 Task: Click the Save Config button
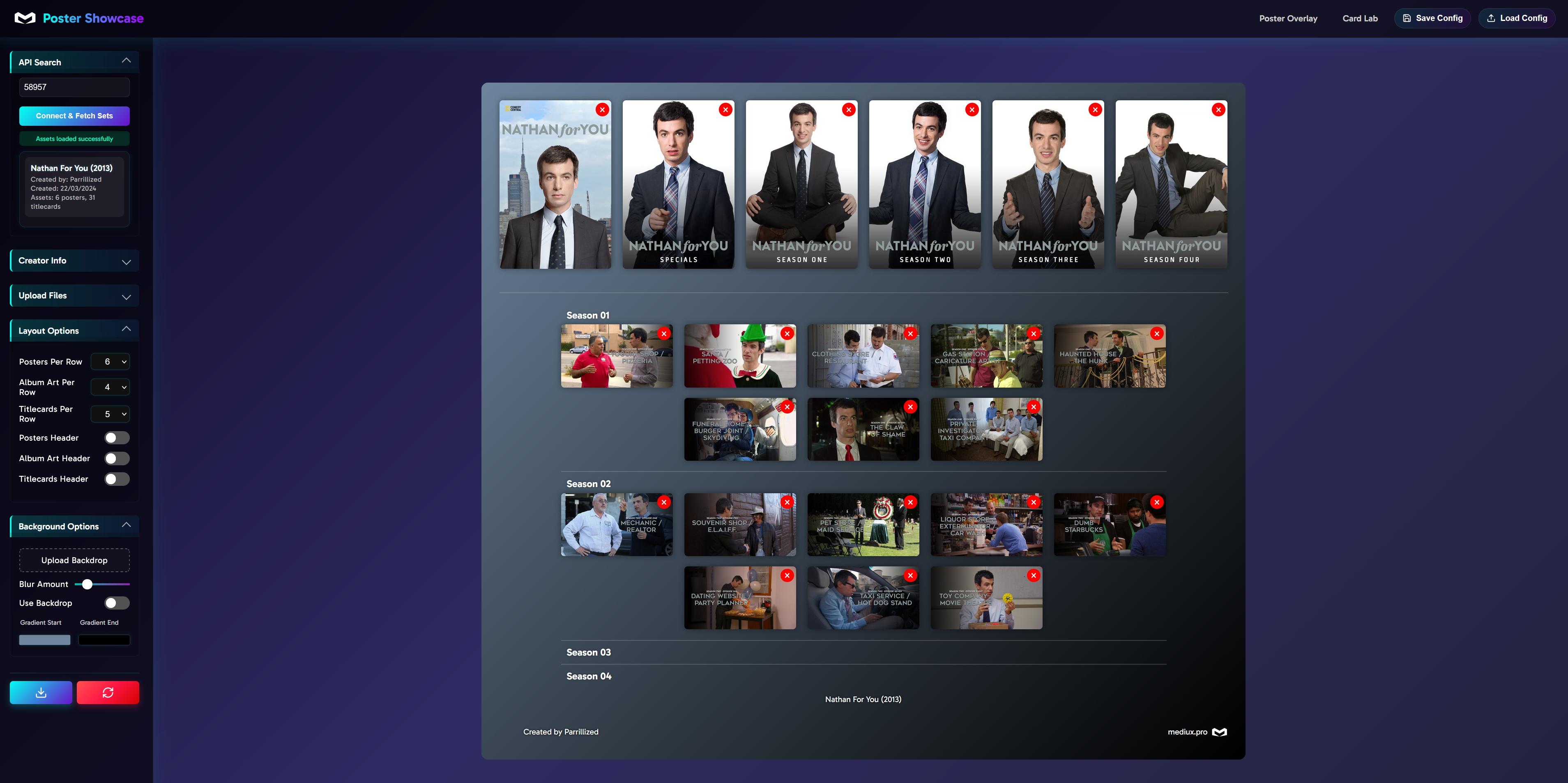1432,18
